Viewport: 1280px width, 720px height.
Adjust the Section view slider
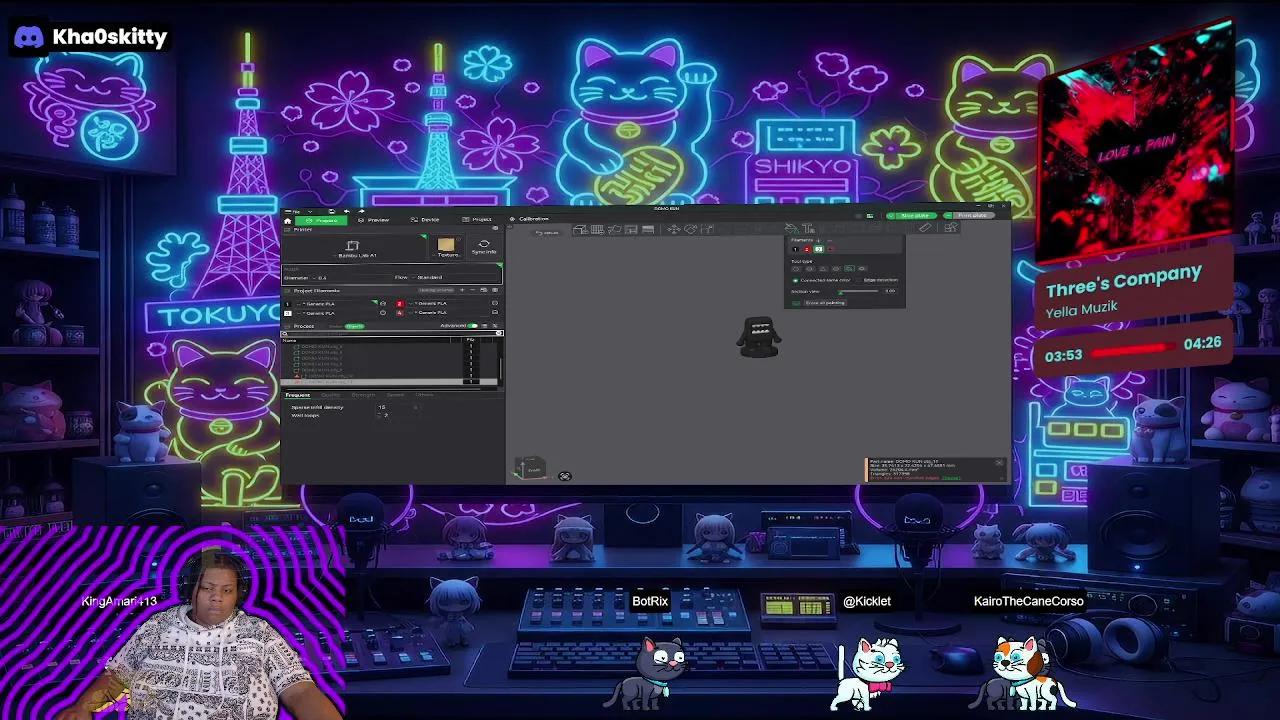click(x=857, y=292)
